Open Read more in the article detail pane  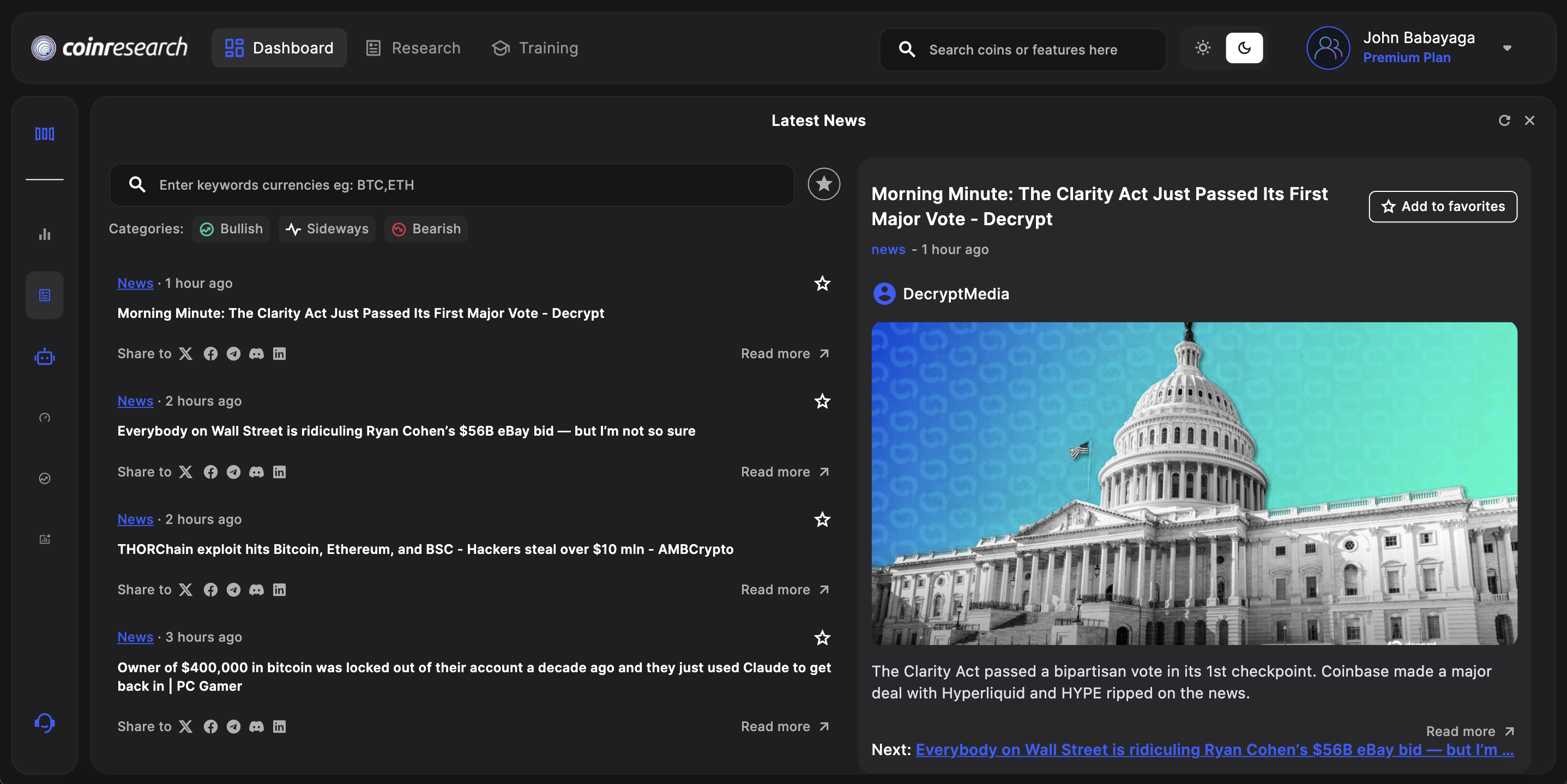(x=1470, y=731)
